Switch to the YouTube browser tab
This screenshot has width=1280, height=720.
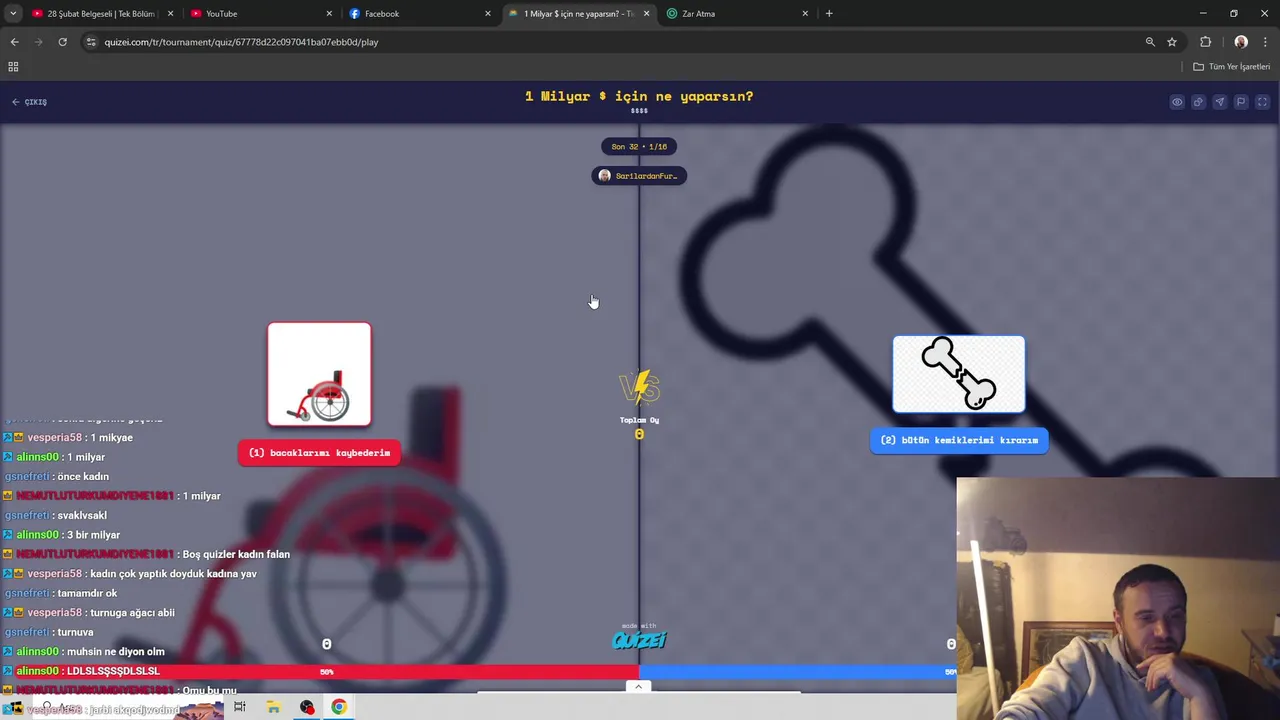[x=261, y=14]
